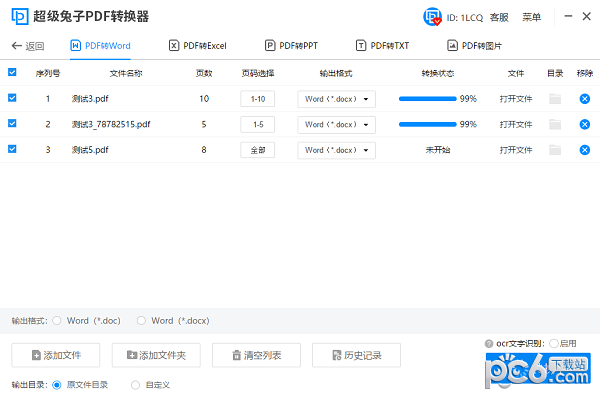Viewport: 600px width, 401px height.
Task: Remove 测试3_78782515.pdf with the blue X icon
Action: click(584, 124)
